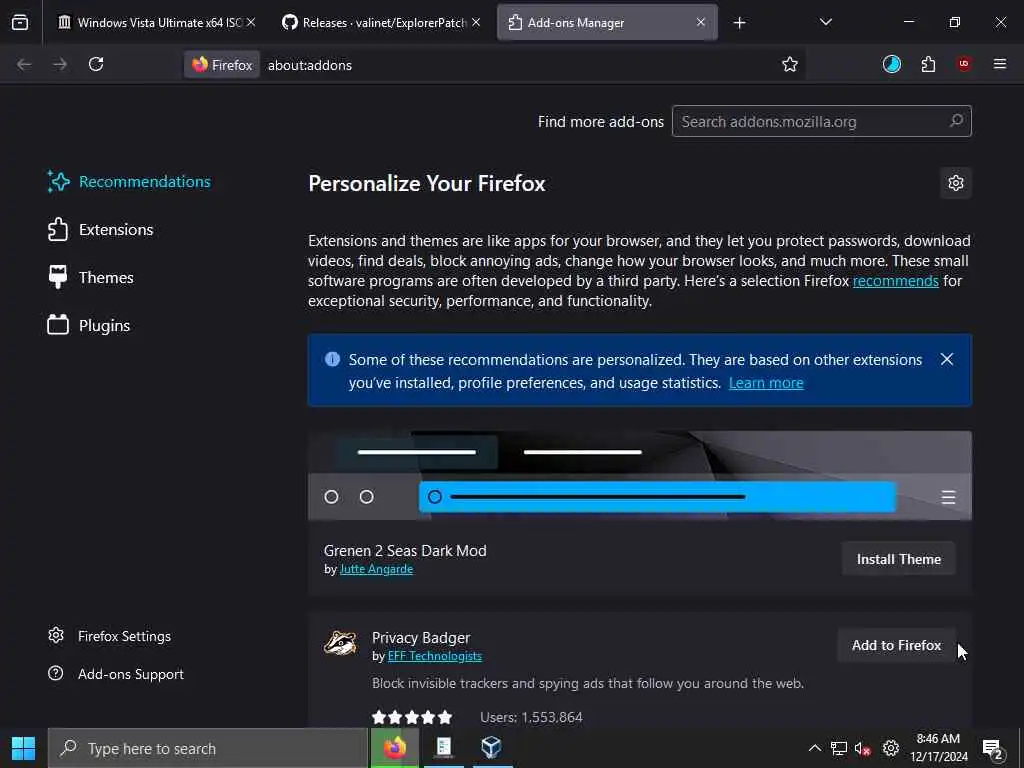
Task: Open the Firefox application hamburger menu
Action: tap(1000, 64)
